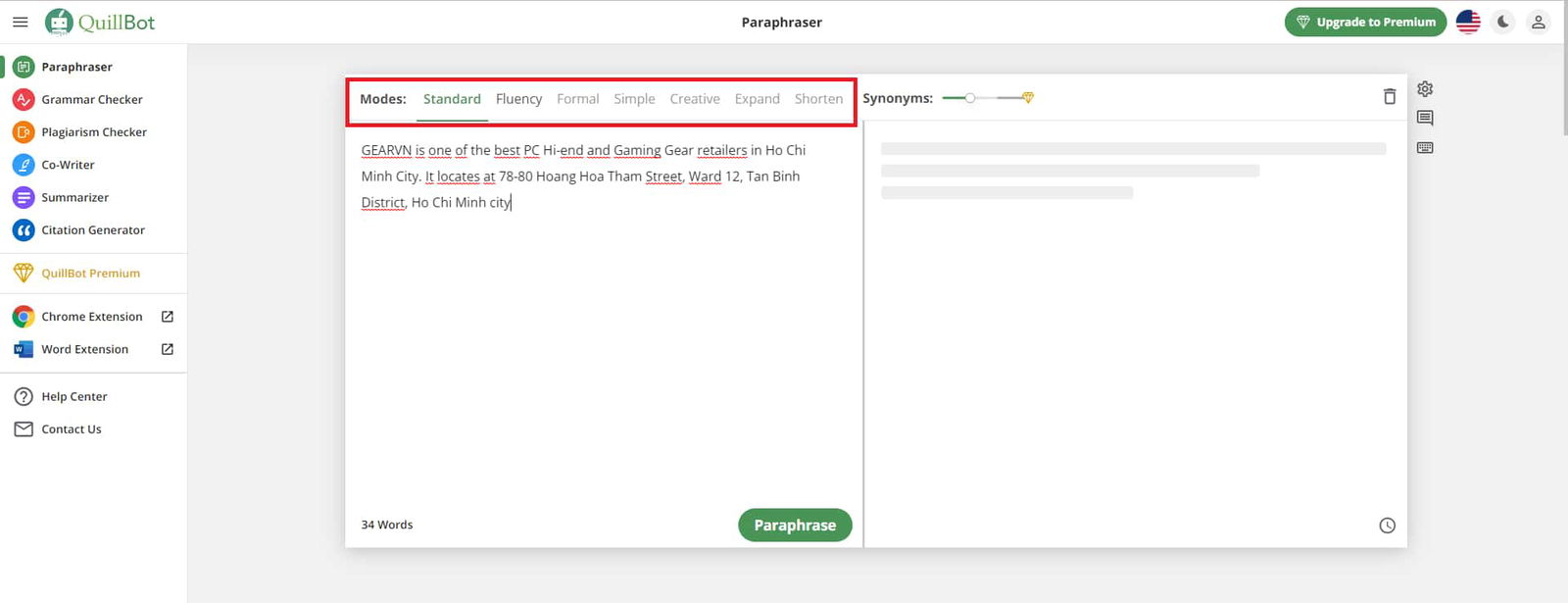
Task: Select the Shorten mode tab
Action: point(818,99)
